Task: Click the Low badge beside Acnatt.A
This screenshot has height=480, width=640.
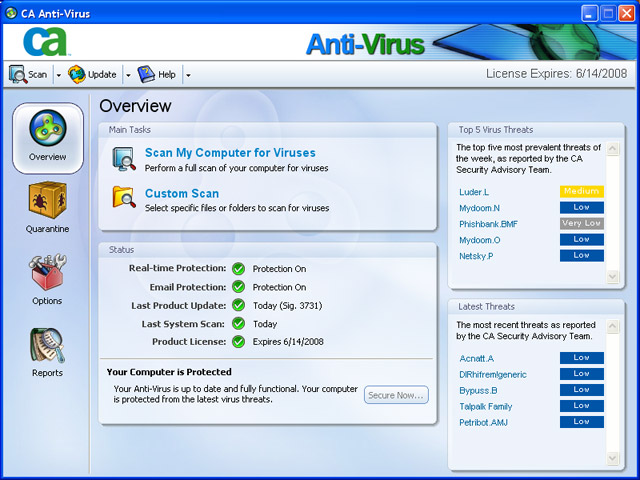Action: click(x=582, y=358)
